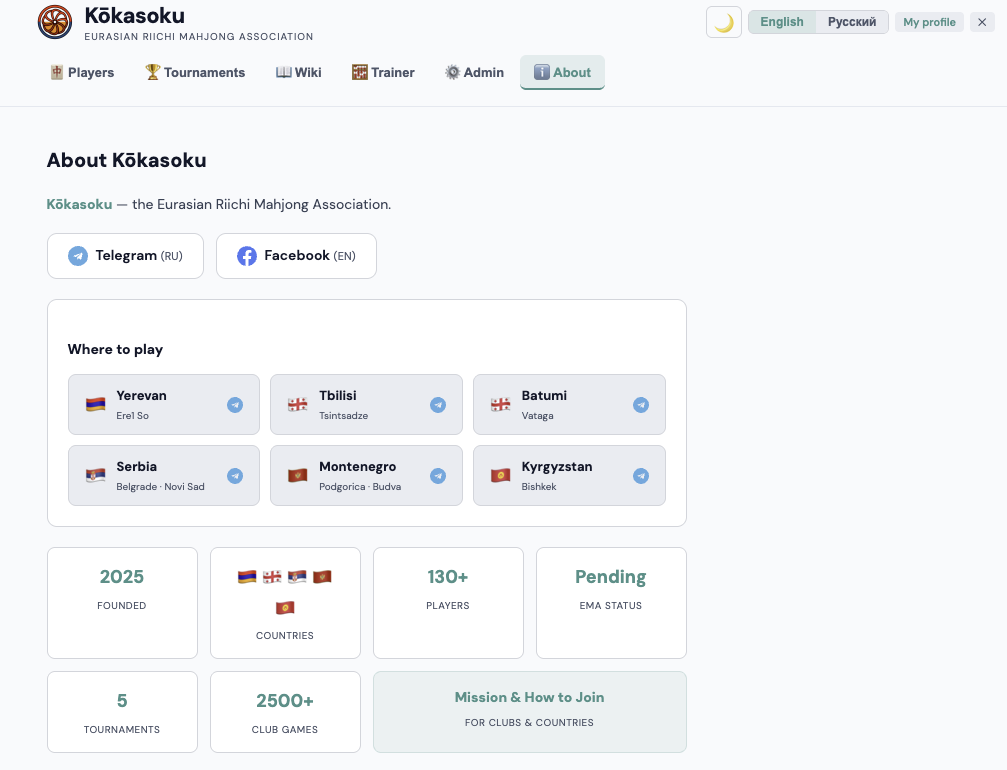Switch language to English
Viewport: 1007px width, 770px height.
782,22
